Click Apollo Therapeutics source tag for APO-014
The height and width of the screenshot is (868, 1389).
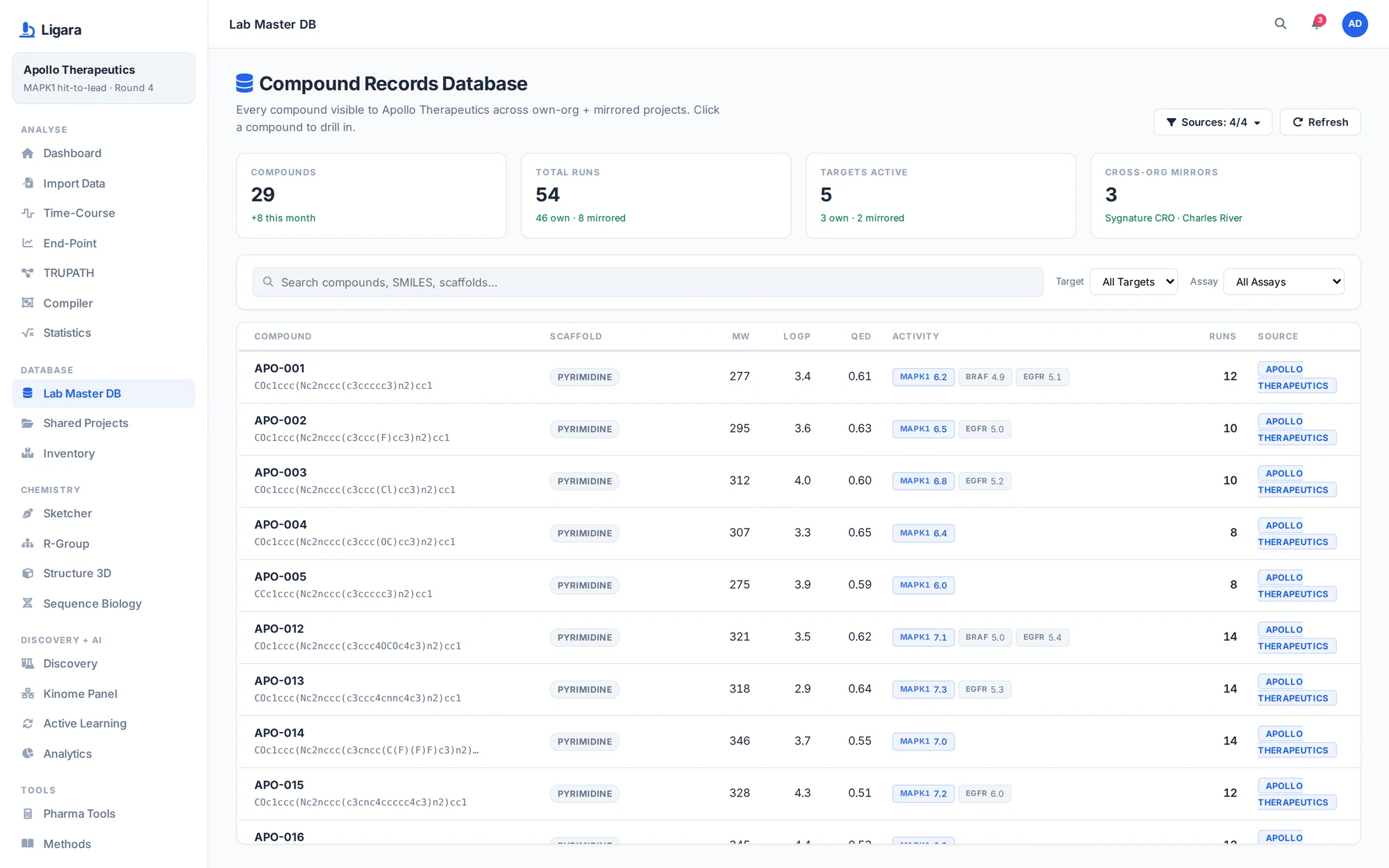[1296, 742]
